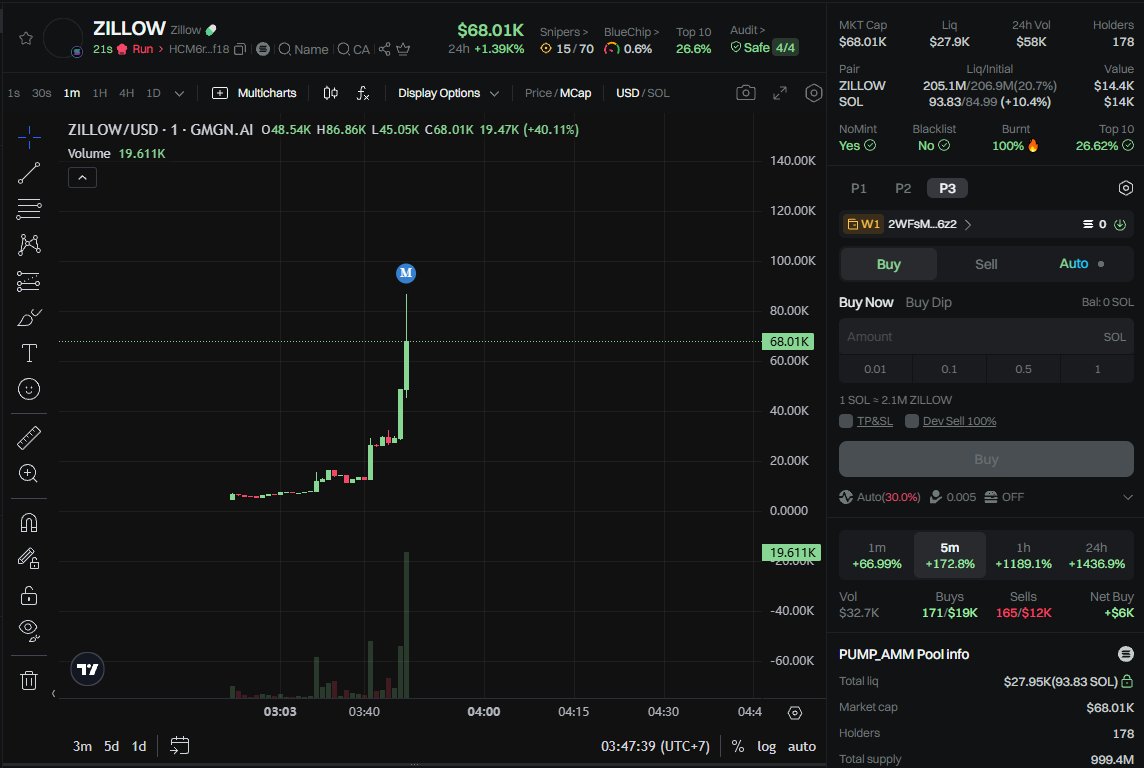Viewport: 1144px width, 768px height.
Task: Expand the Snipers details
Action: (563, 32)
